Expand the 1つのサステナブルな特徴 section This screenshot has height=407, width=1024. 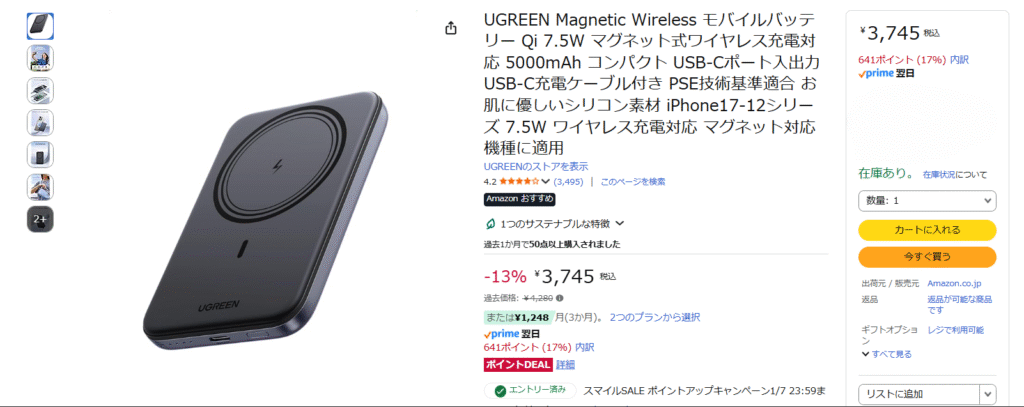pos(562,223)
